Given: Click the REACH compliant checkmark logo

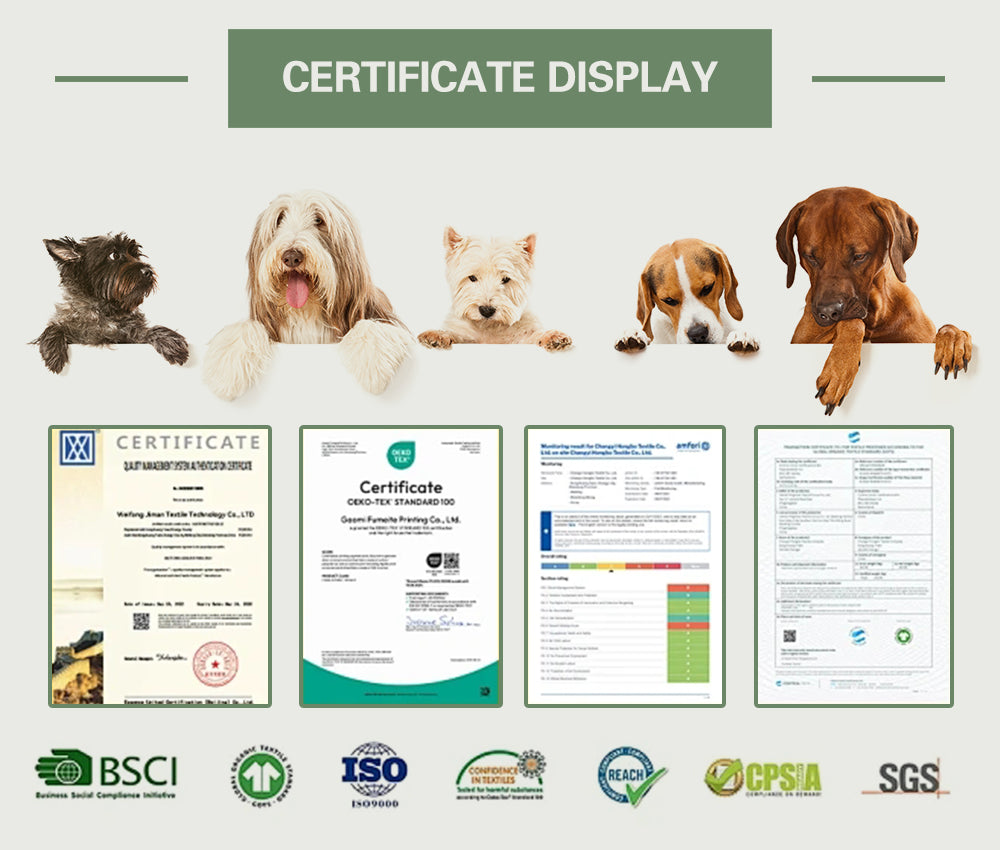Looking at the screenshot, I should (632, 776).
